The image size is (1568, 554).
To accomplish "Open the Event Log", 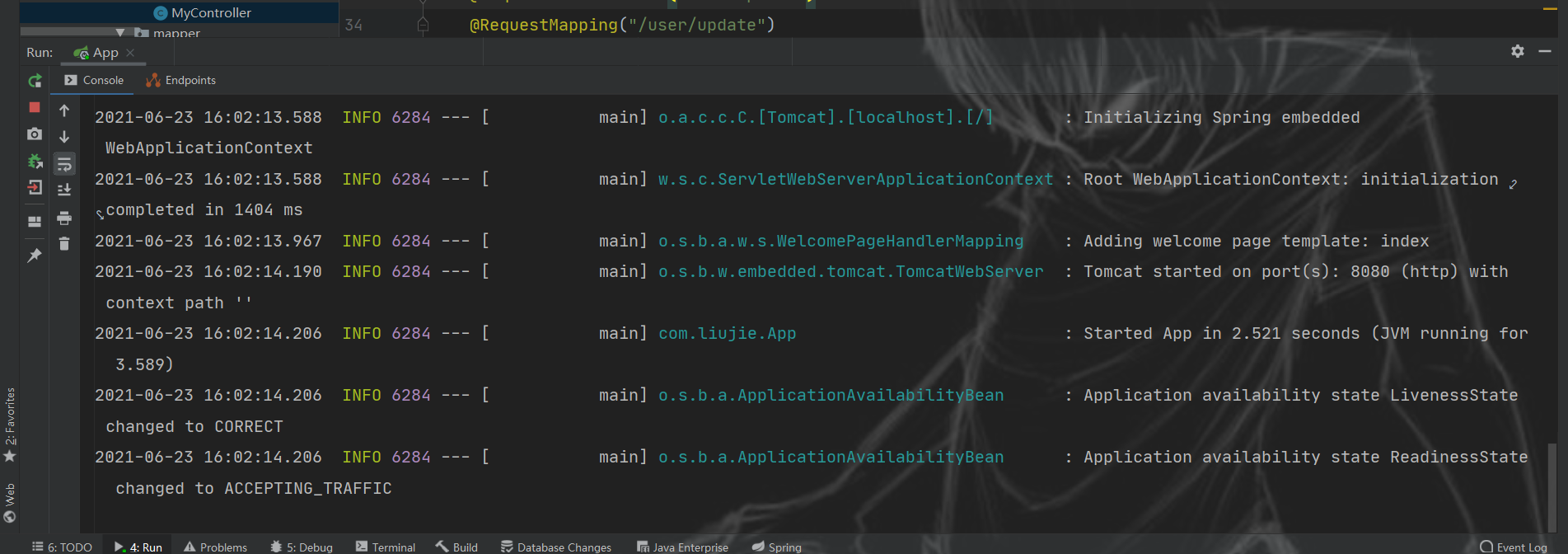I will point(1514,547).
